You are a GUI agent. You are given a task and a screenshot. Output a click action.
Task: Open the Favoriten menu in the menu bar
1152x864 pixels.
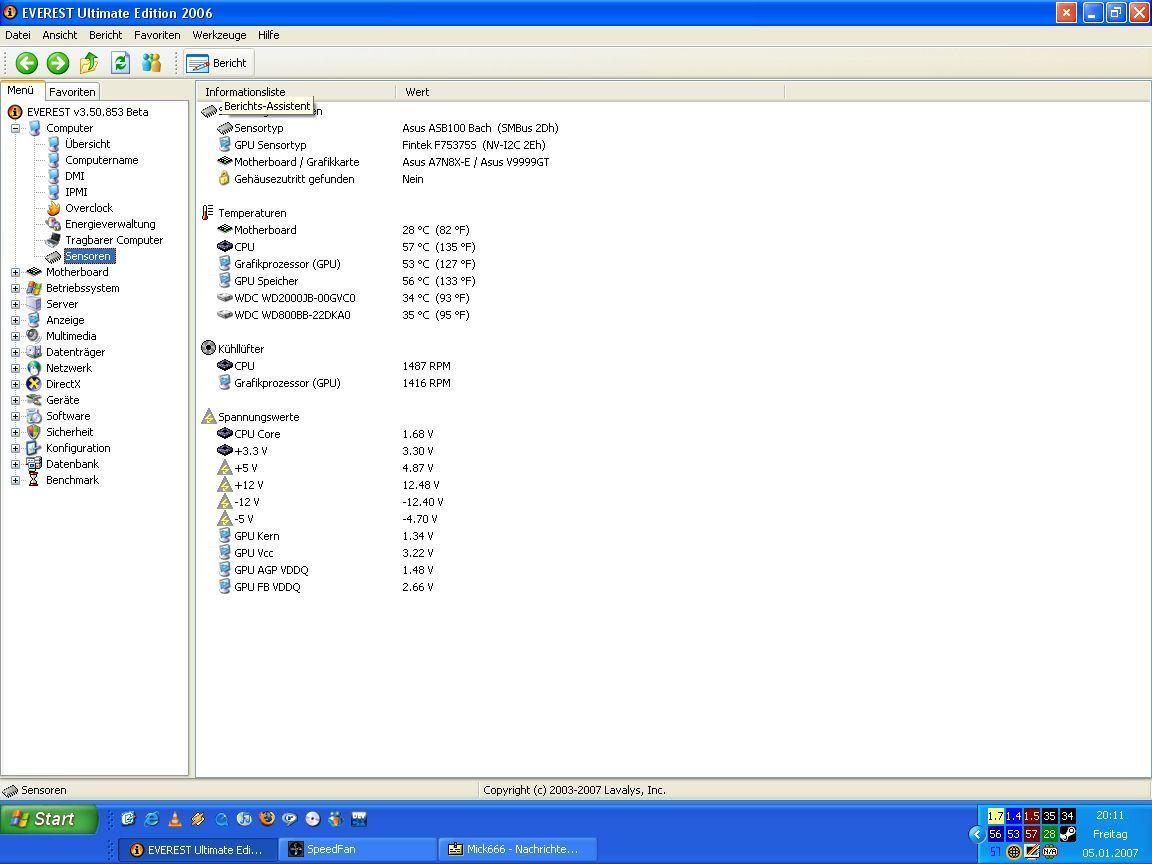tap(157, 35)
